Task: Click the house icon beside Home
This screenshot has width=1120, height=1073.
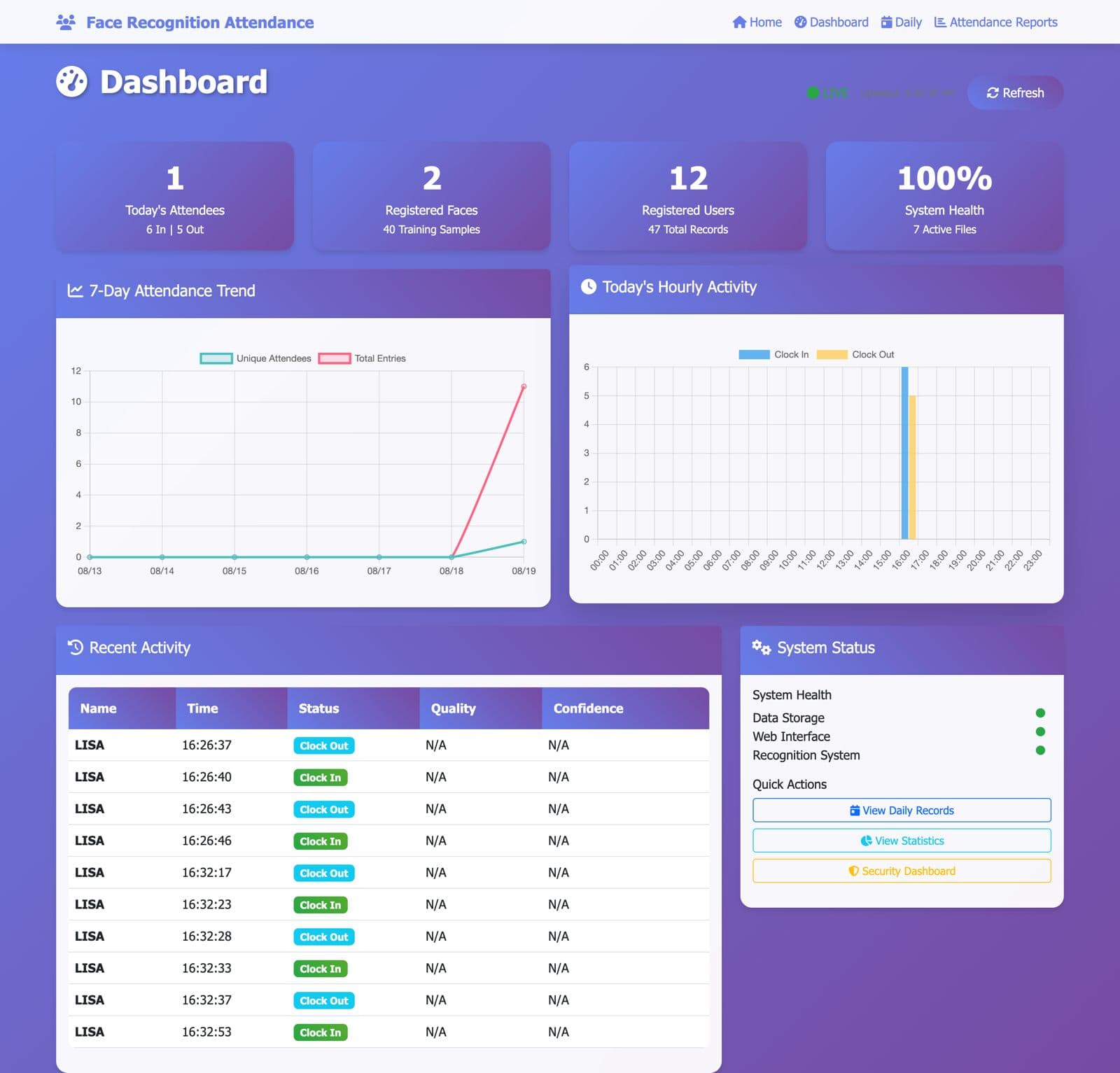Action: [x=739, y=22]
